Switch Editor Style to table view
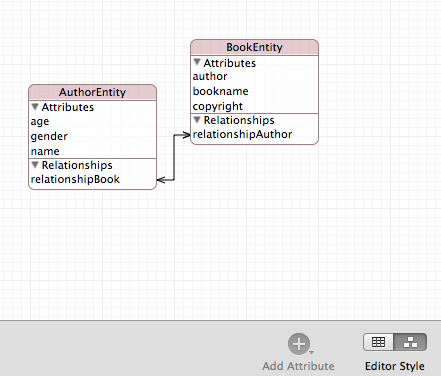Image resolution: width=441 pixels, height=376 pixels. (378, 342)
